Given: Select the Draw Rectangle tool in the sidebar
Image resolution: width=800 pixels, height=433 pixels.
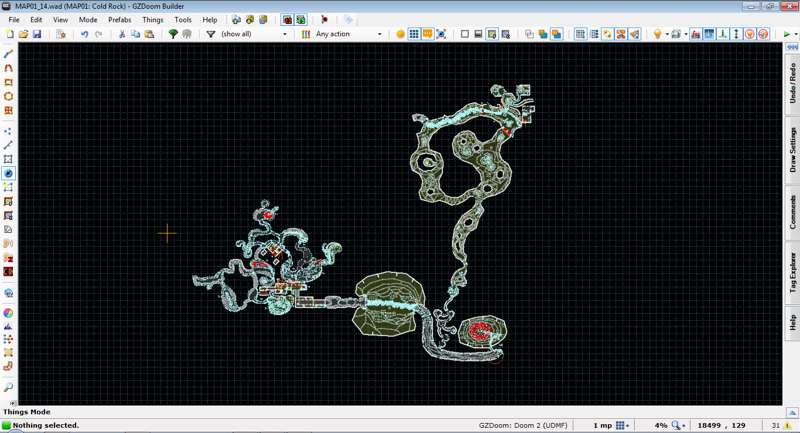Looking at the screenshot, I should click(x=8, y=82).
